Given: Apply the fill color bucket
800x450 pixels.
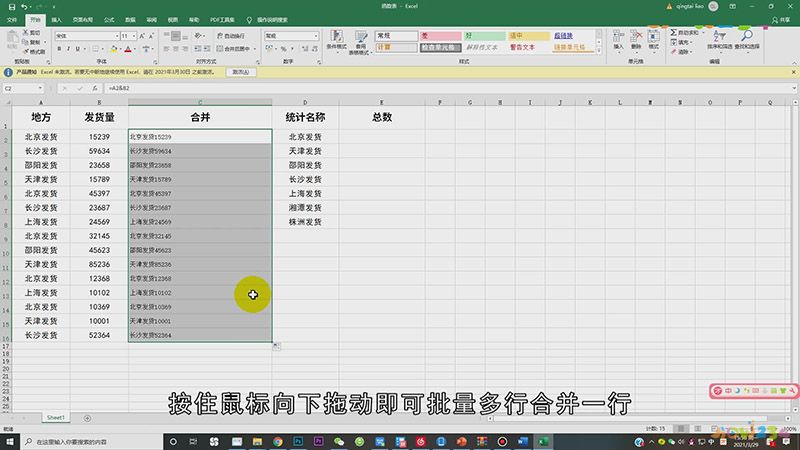Looking at the screenshot, I should pyautogui.click(x=113, y=49).
